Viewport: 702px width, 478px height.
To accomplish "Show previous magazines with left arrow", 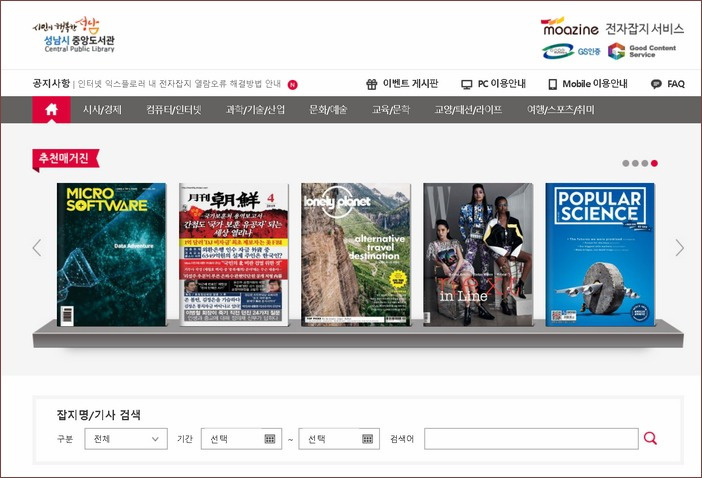I will pyautogui.click(x=37, y=248).
